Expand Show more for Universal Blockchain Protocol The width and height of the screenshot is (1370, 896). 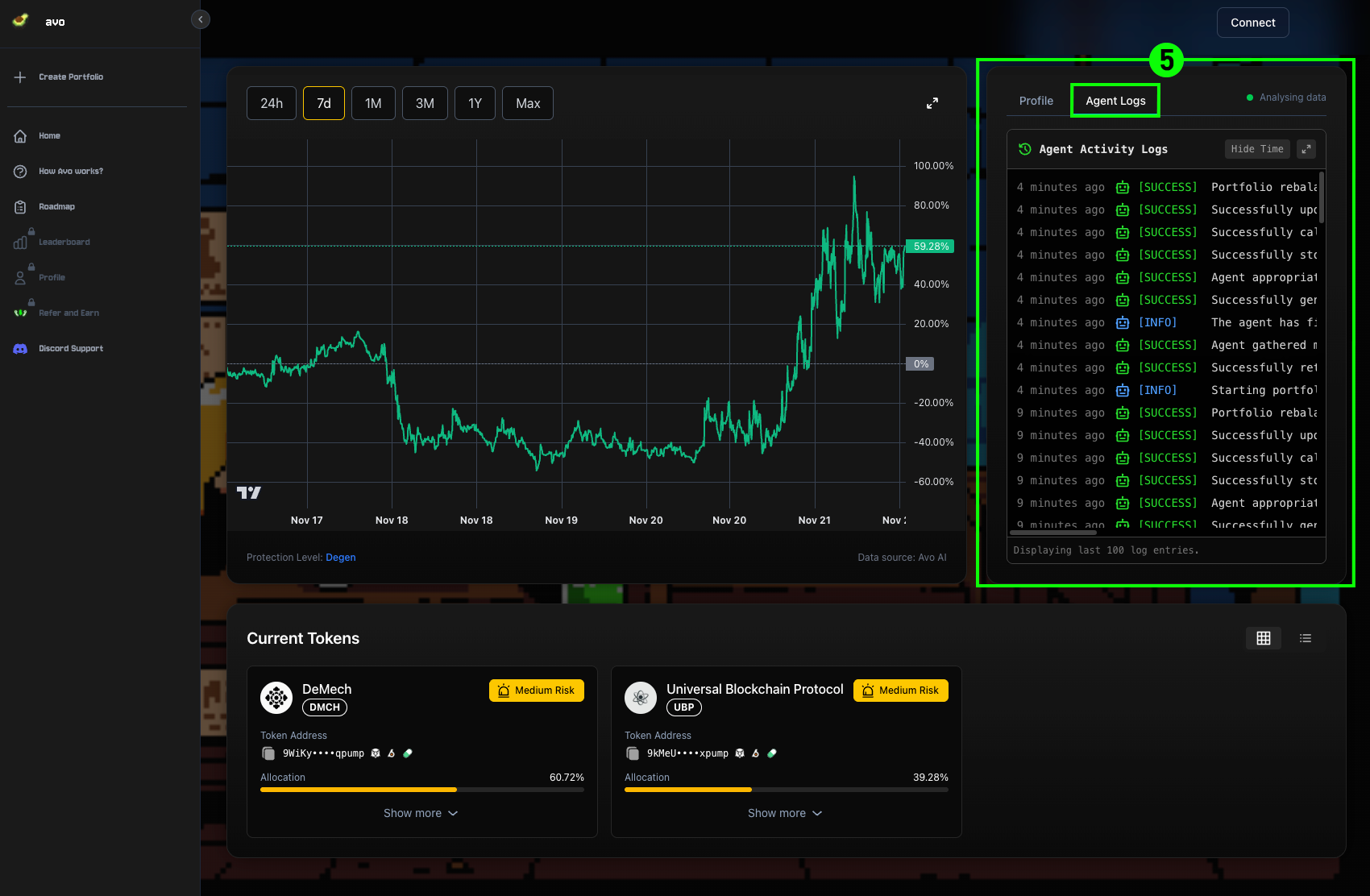785,813
